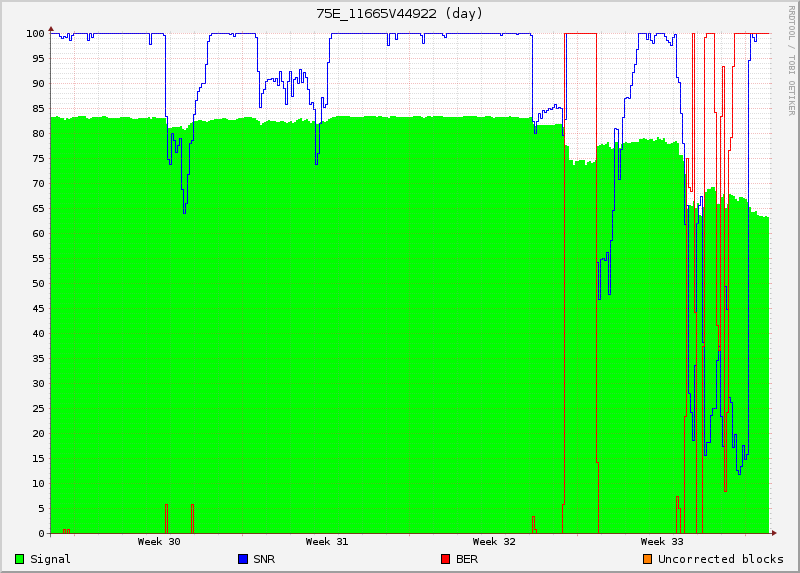This screenshot has height=573, width=800.
Task: Click the 90 y-axis value
Action: [x=38, y=84]
